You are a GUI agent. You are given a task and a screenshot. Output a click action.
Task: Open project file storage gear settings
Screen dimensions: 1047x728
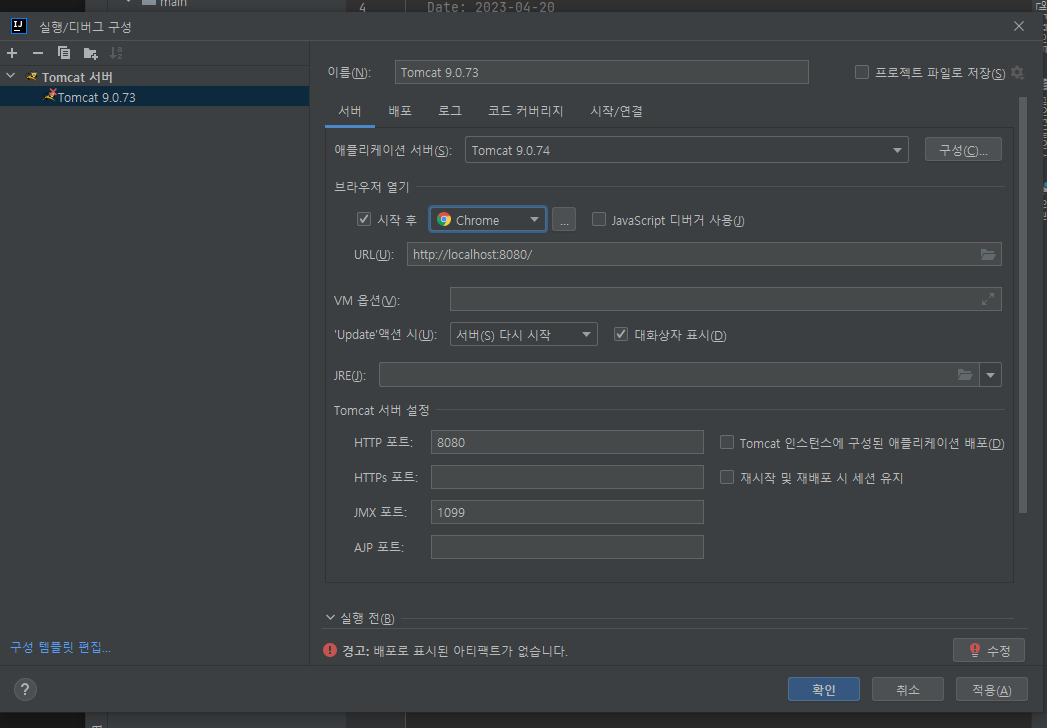1018,72
